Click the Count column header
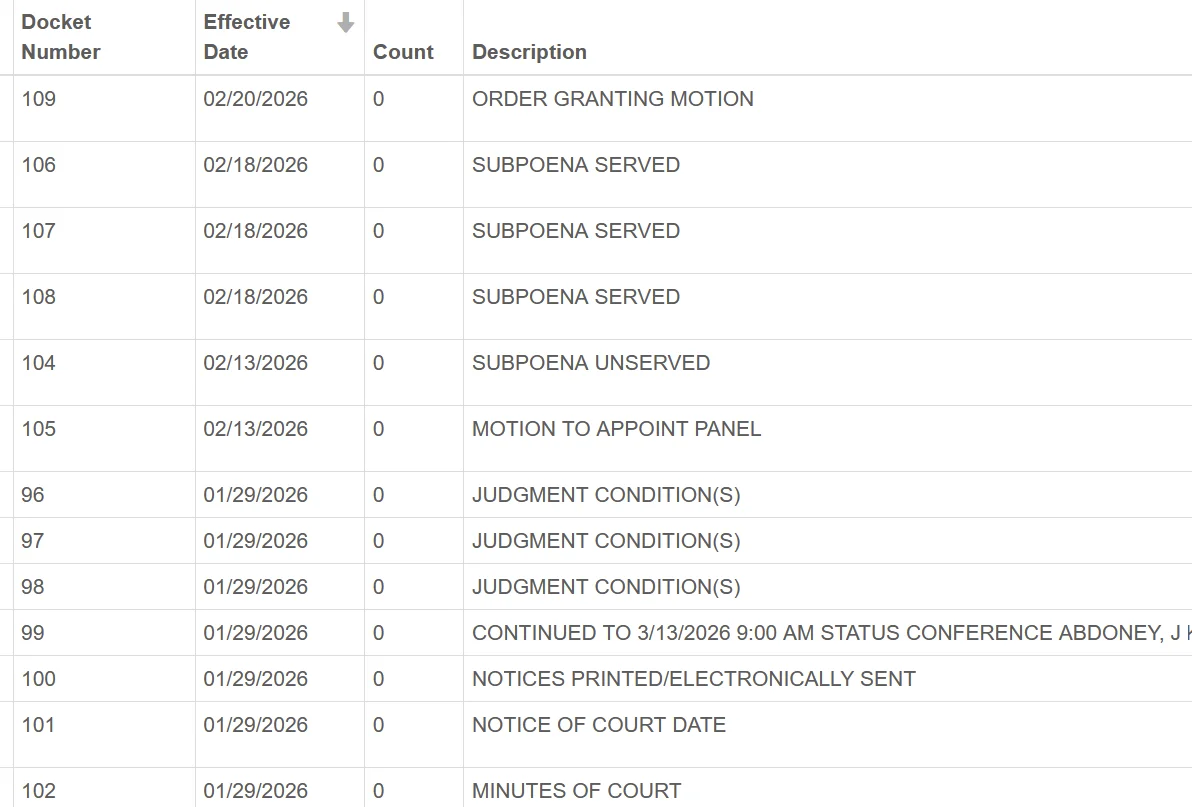1192x807 pixels. [x=403, y=52]
